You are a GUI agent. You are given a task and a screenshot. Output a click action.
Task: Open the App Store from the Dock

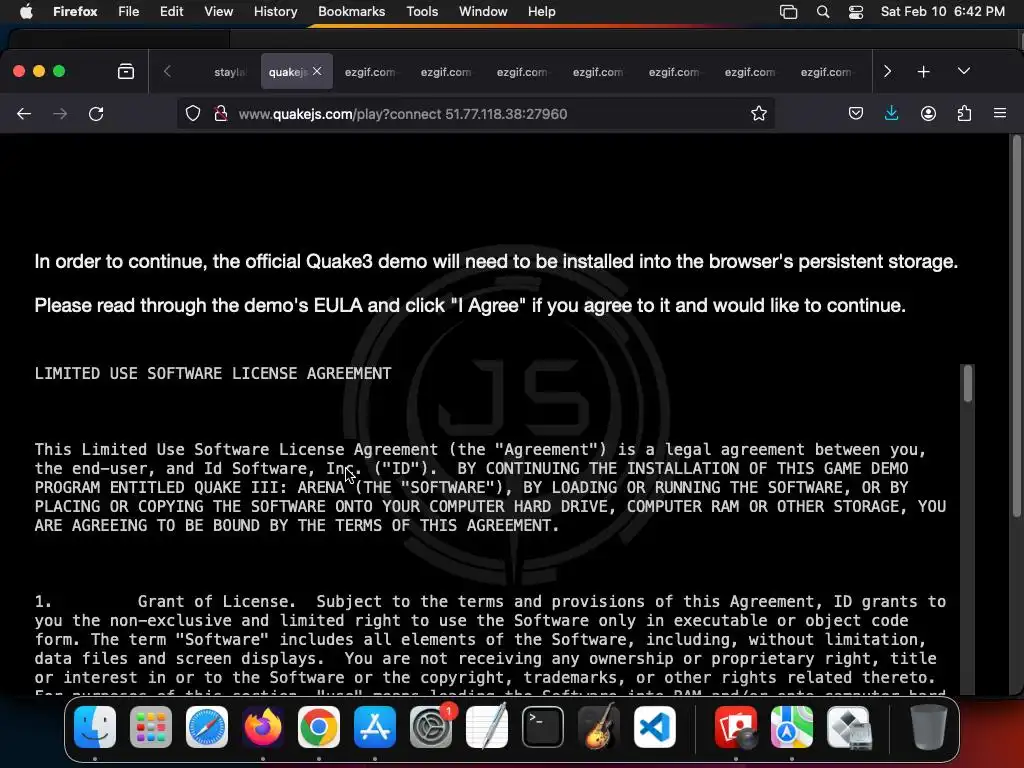tap(375, 727)
